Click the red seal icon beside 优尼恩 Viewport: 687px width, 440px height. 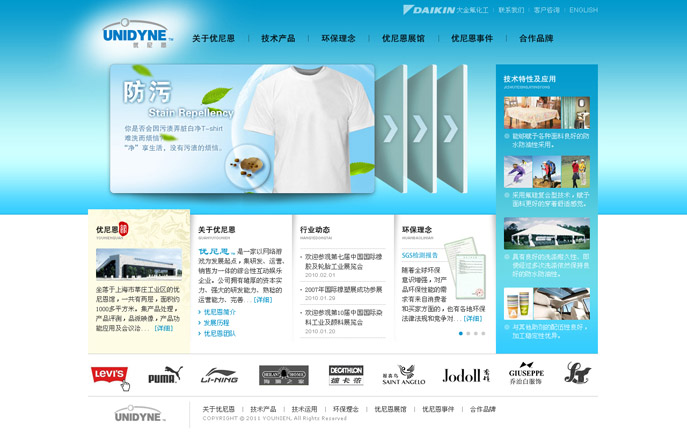pos(124,229)
